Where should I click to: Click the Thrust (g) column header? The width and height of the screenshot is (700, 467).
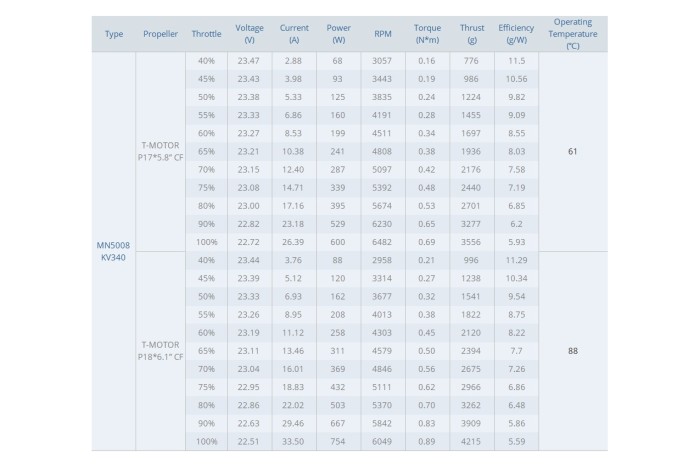click(x=472, y=34)
